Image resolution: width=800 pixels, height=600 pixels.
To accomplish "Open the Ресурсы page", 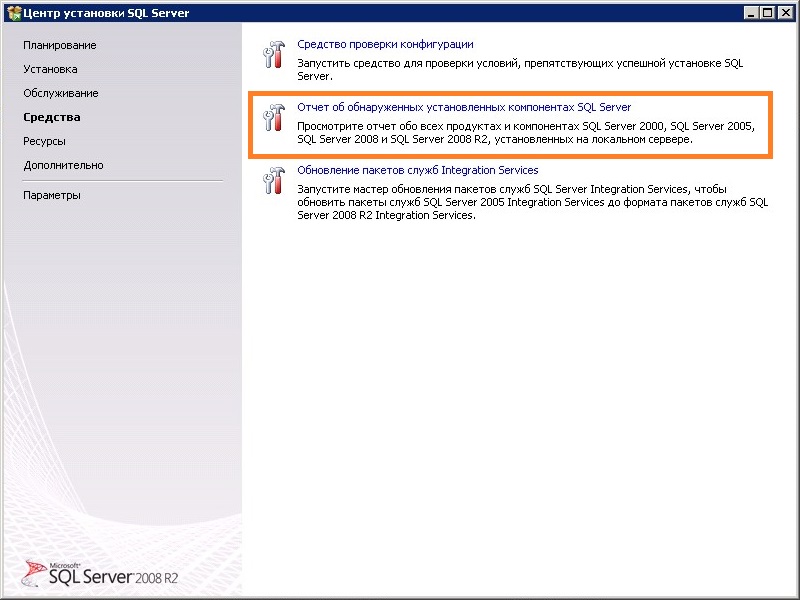I will click(45, 141).
